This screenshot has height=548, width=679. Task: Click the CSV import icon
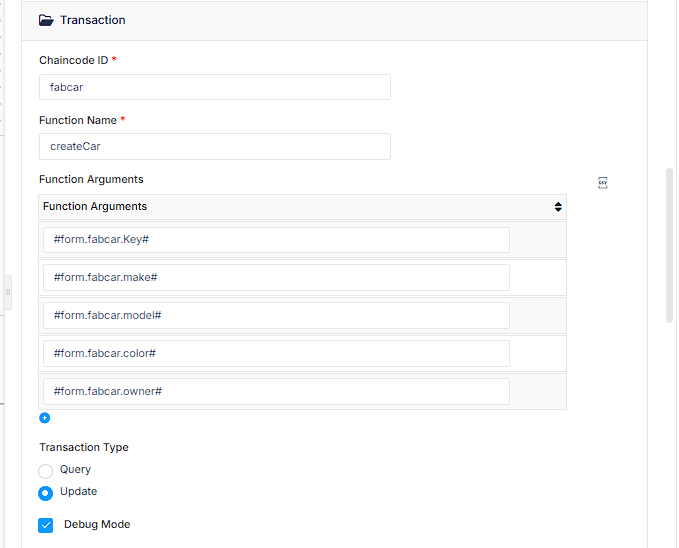point(602,183)
